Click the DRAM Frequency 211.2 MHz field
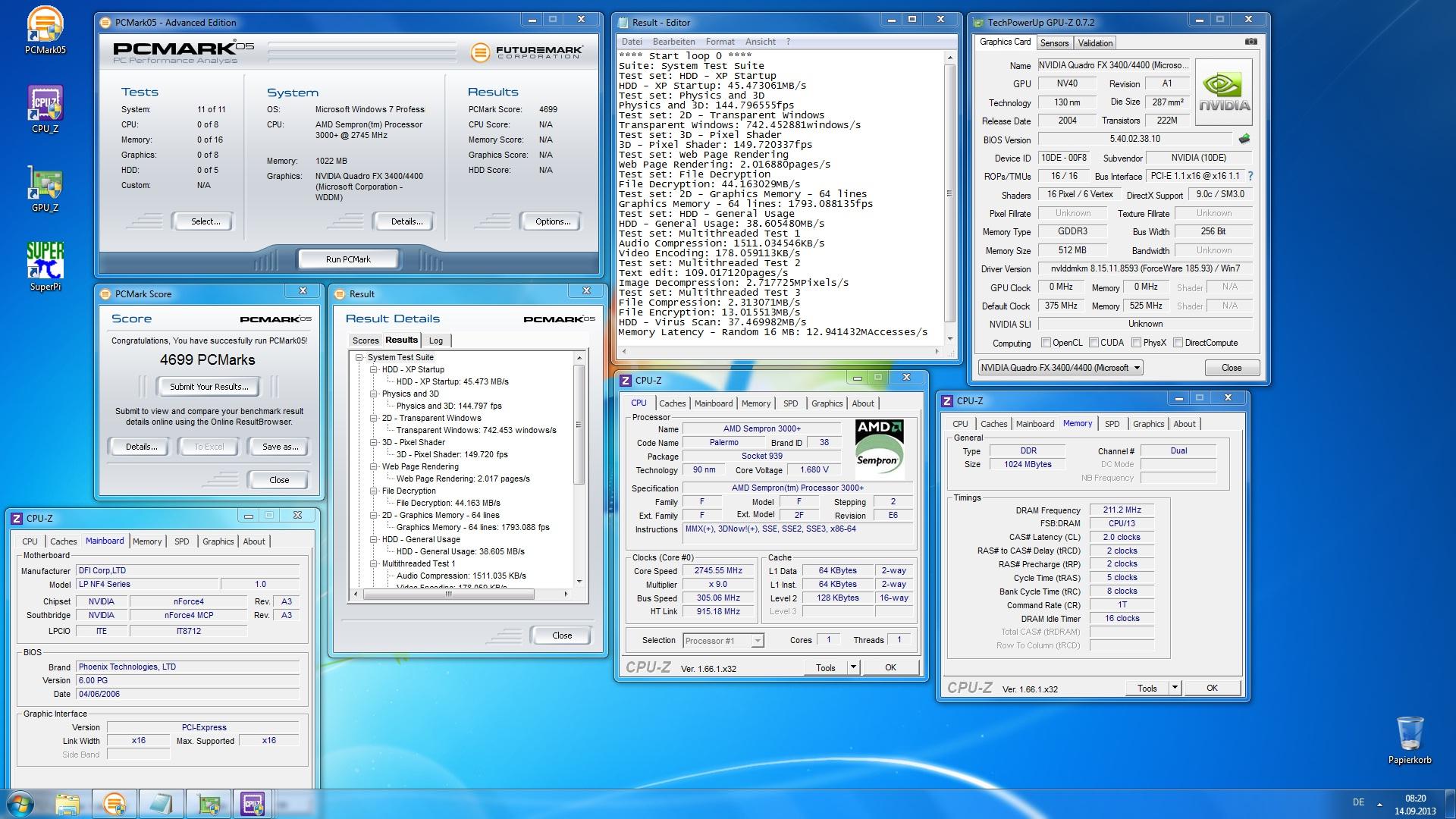This screenshot has width=1456, height=819. click(x=1122, y=510)
